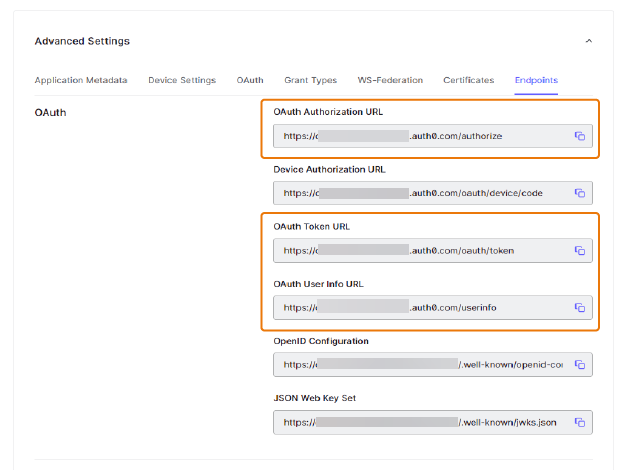Click the 'OpenID Configuration' label
Viewport: 635px width, 470px height.
click(x=321, y=341)
